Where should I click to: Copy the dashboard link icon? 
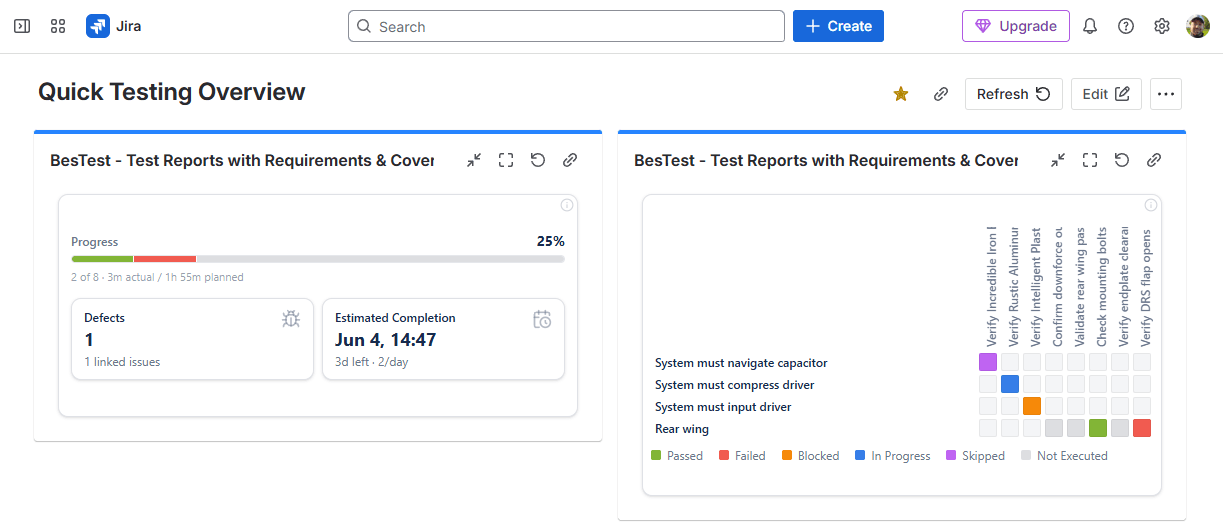coord(941,94)
